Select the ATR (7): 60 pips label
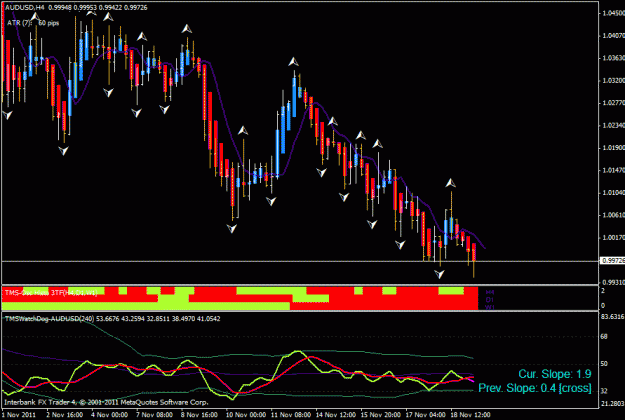Screen dimensions: 625x420 point(33,23)
